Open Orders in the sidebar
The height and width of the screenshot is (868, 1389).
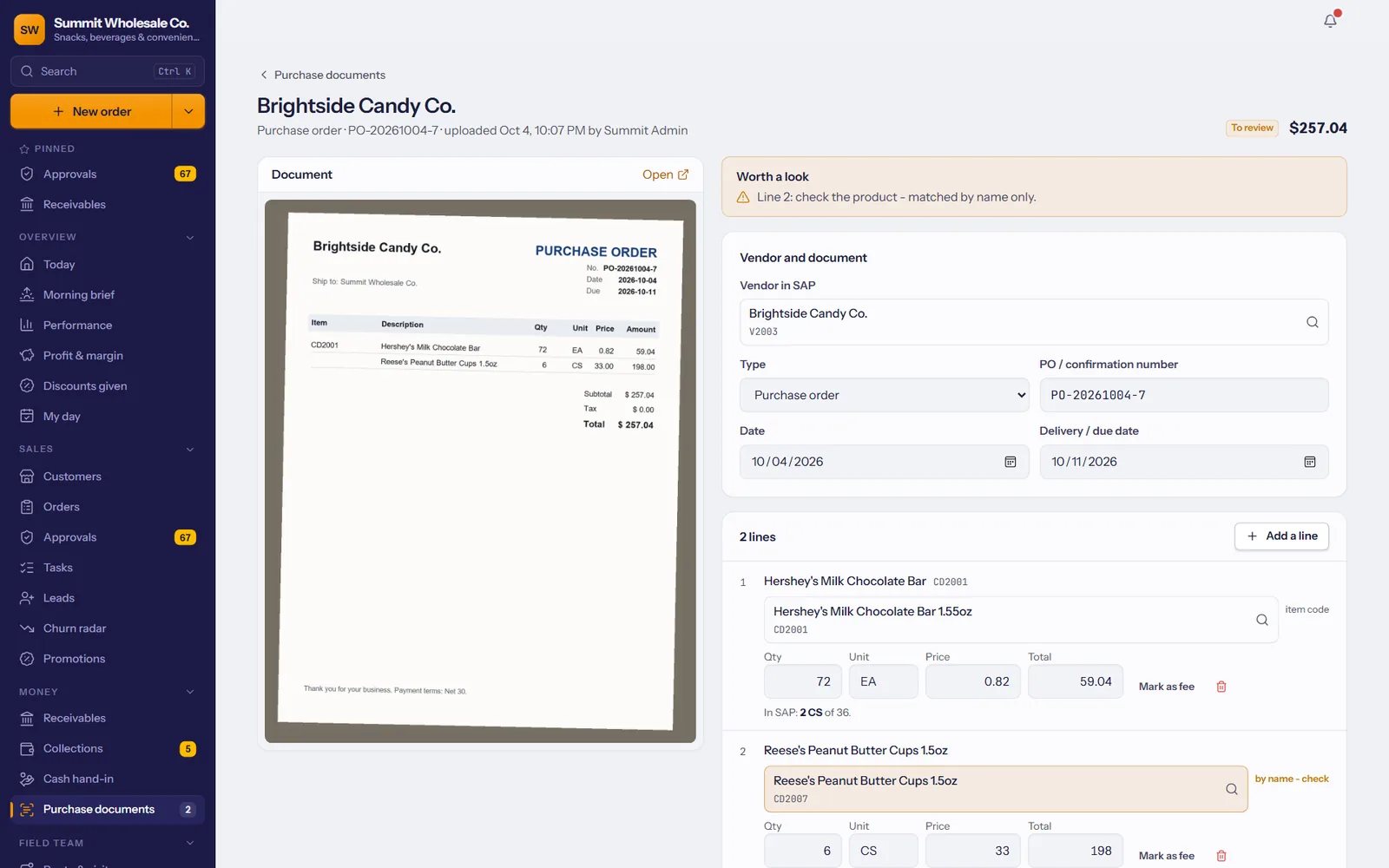108,506
